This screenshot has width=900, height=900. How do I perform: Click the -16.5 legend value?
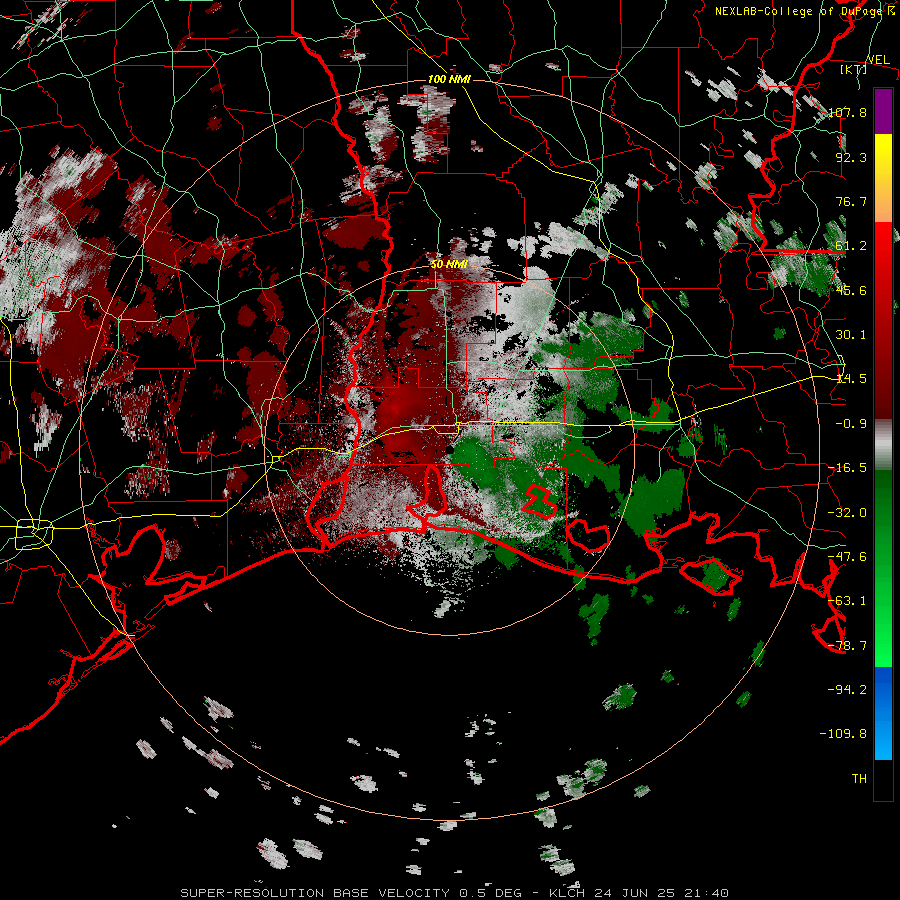click(848, 468)
